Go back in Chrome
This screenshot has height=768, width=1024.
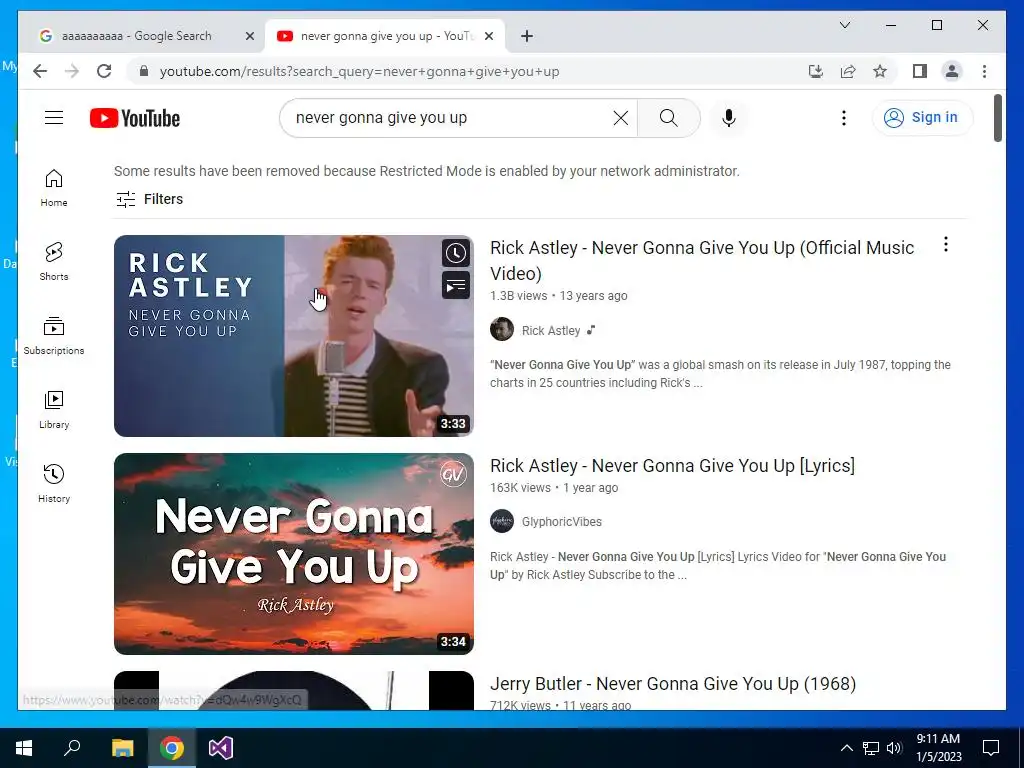pos(40,71)
